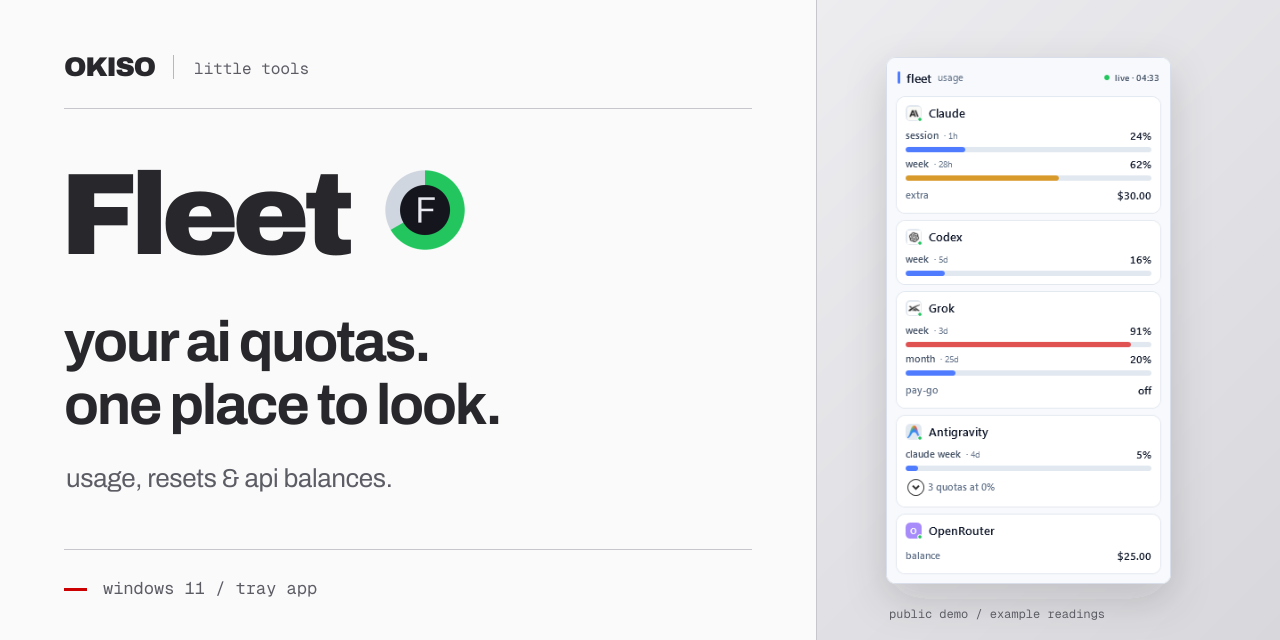Click the Claude extra $30.00 amount
Image resolution: width=1280 pixels, height=640 pixels.
click(1134, 196)
